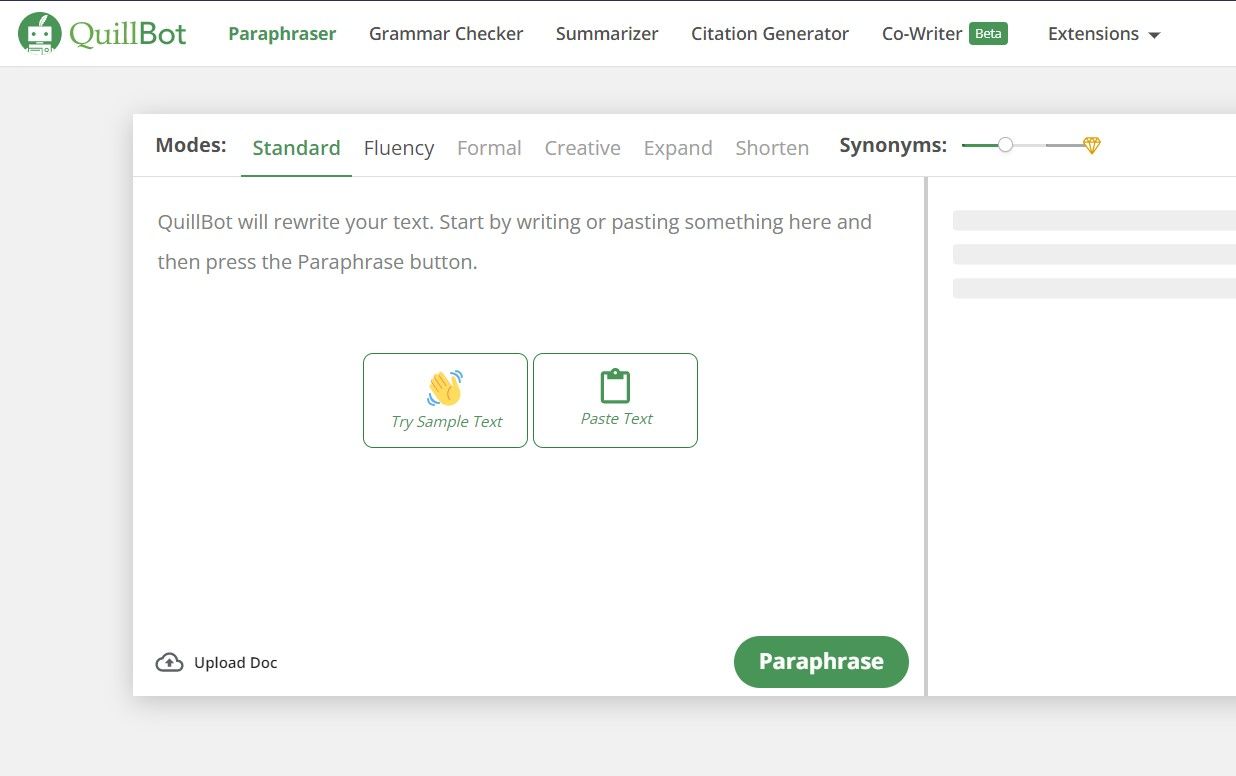Click the Beta badge next to Co-Writer
Screen dimensions: 1236x776
988,33
